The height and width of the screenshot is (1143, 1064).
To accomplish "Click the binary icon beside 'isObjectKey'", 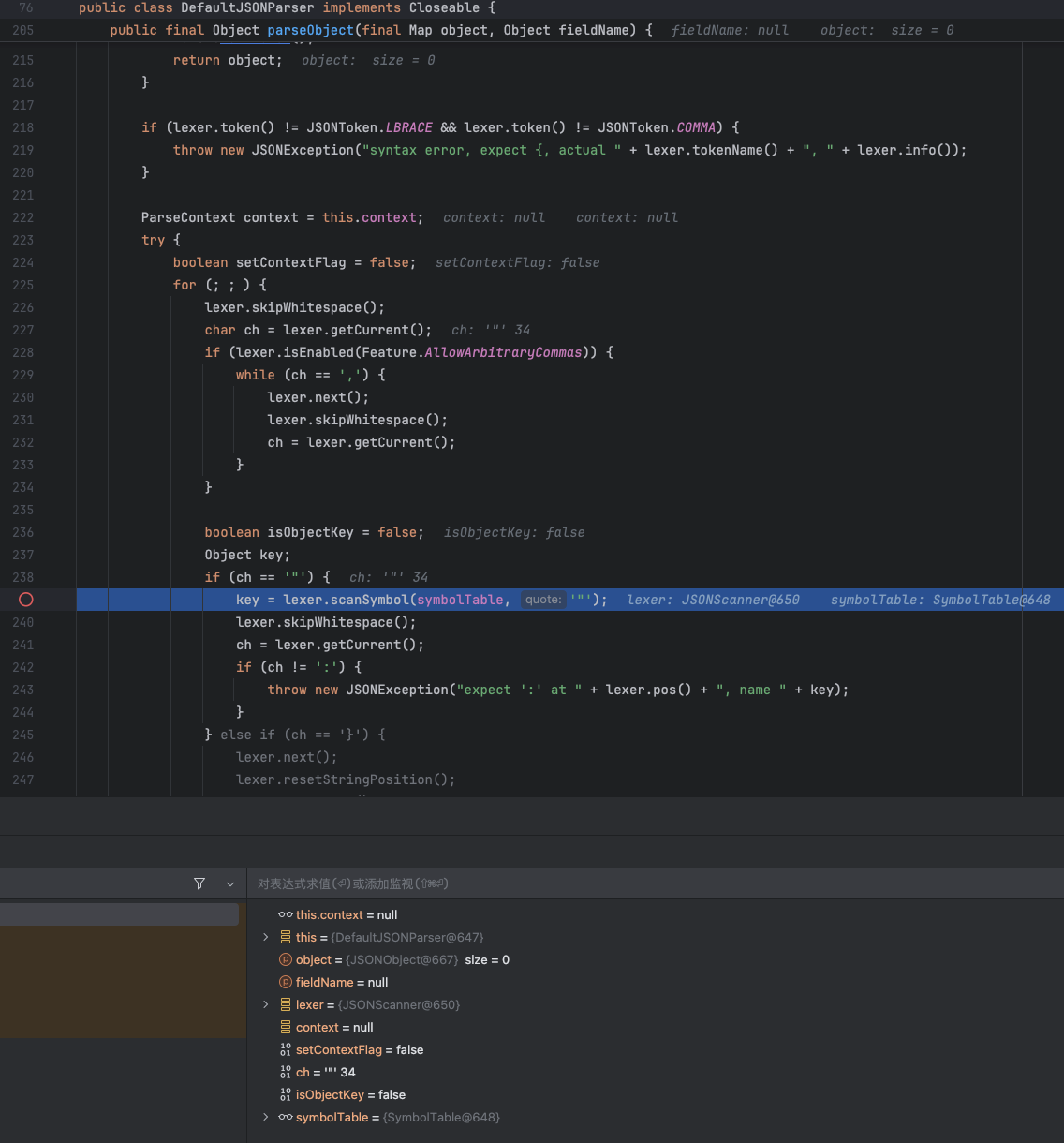I will coord(286,1094).
